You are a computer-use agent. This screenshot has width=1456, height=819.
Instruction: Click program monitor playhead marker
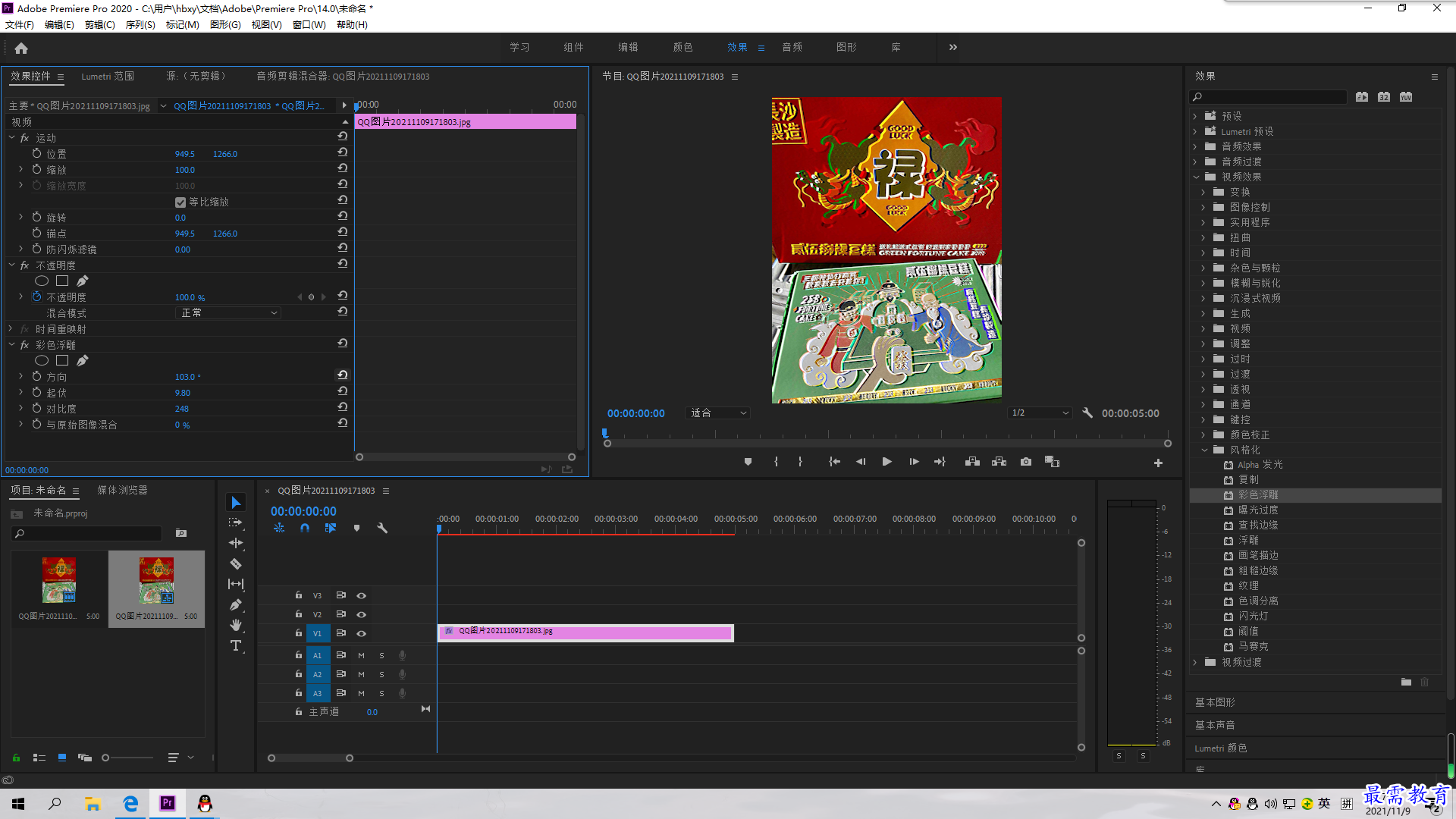(604, 433)
